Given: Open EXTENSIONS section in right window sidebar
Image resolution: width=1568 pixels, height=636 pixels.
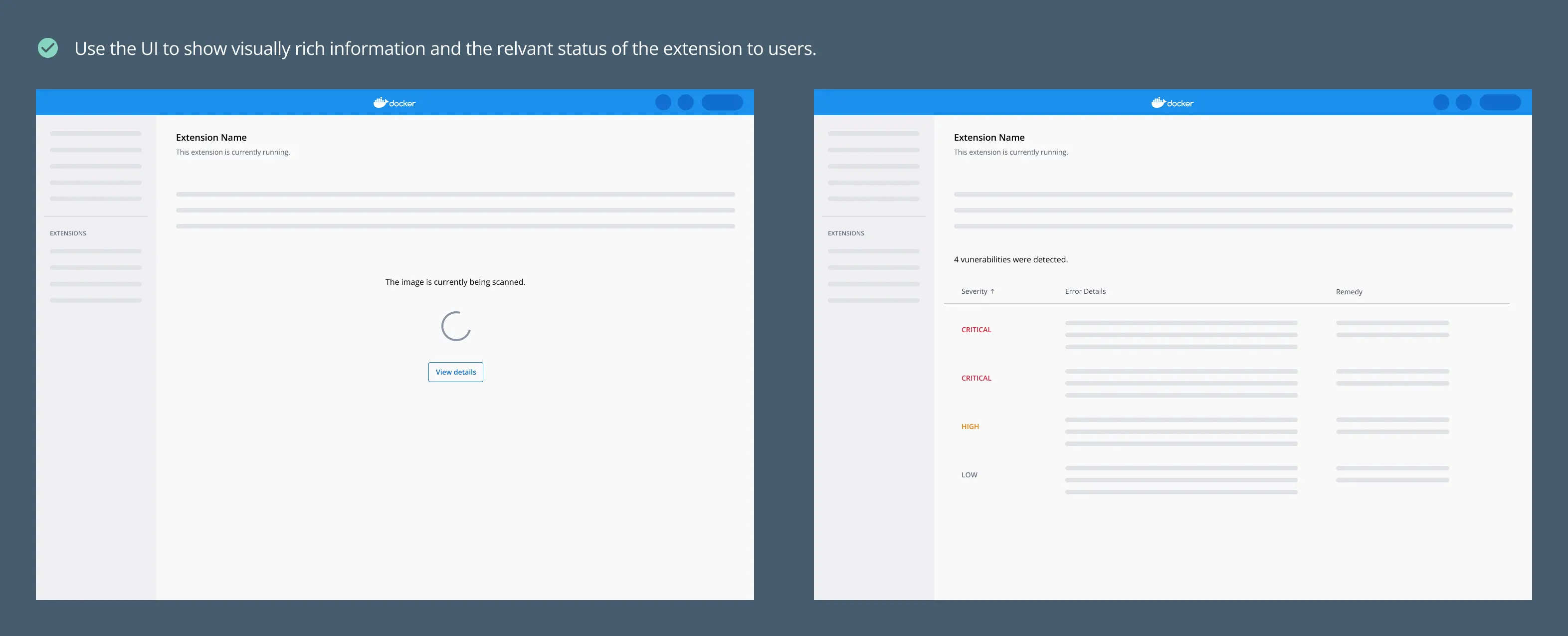Looking at the screenshot, I should point(846,233).
